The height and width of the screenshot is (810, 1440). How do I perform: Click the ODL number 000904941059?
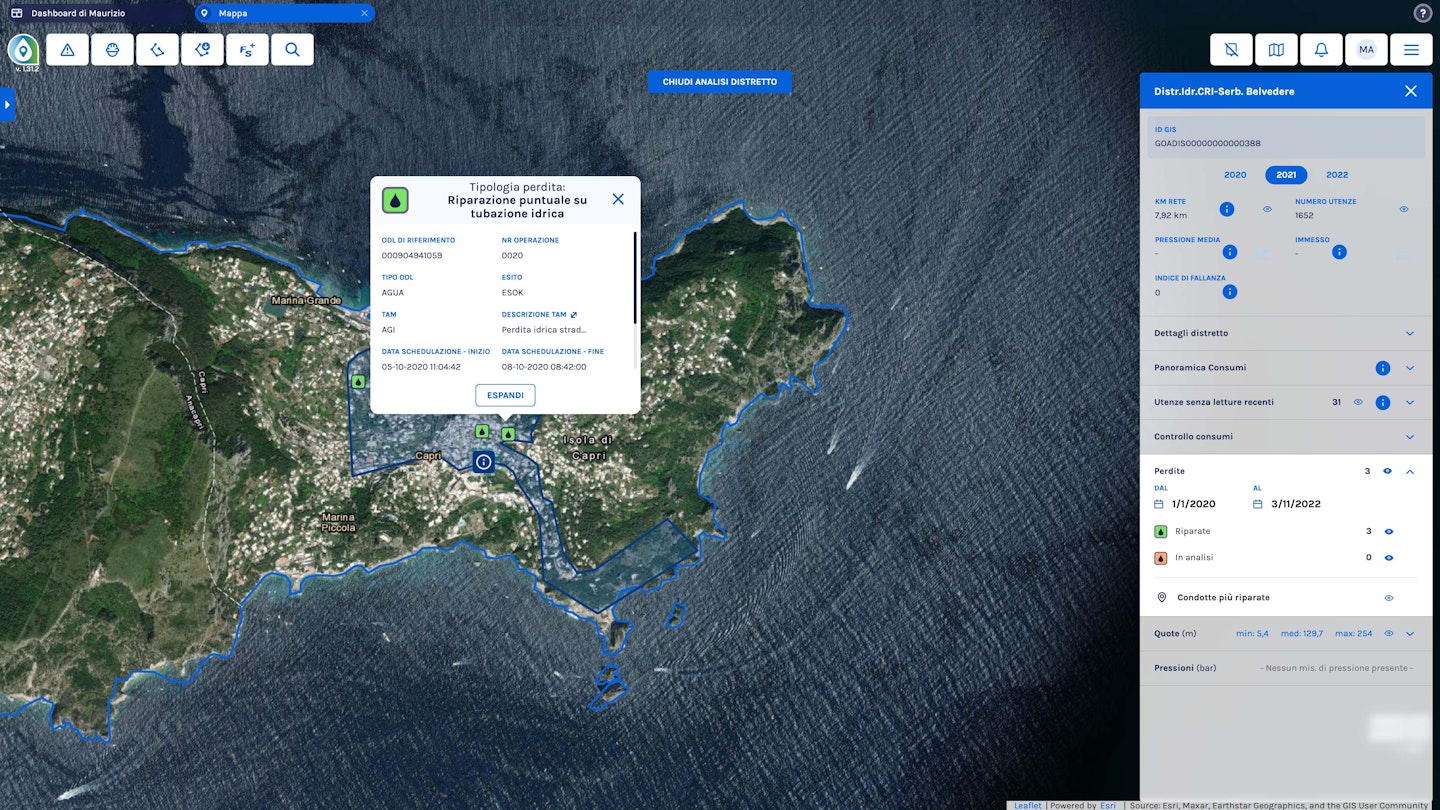pyautogui.click(x=412, y=256)
